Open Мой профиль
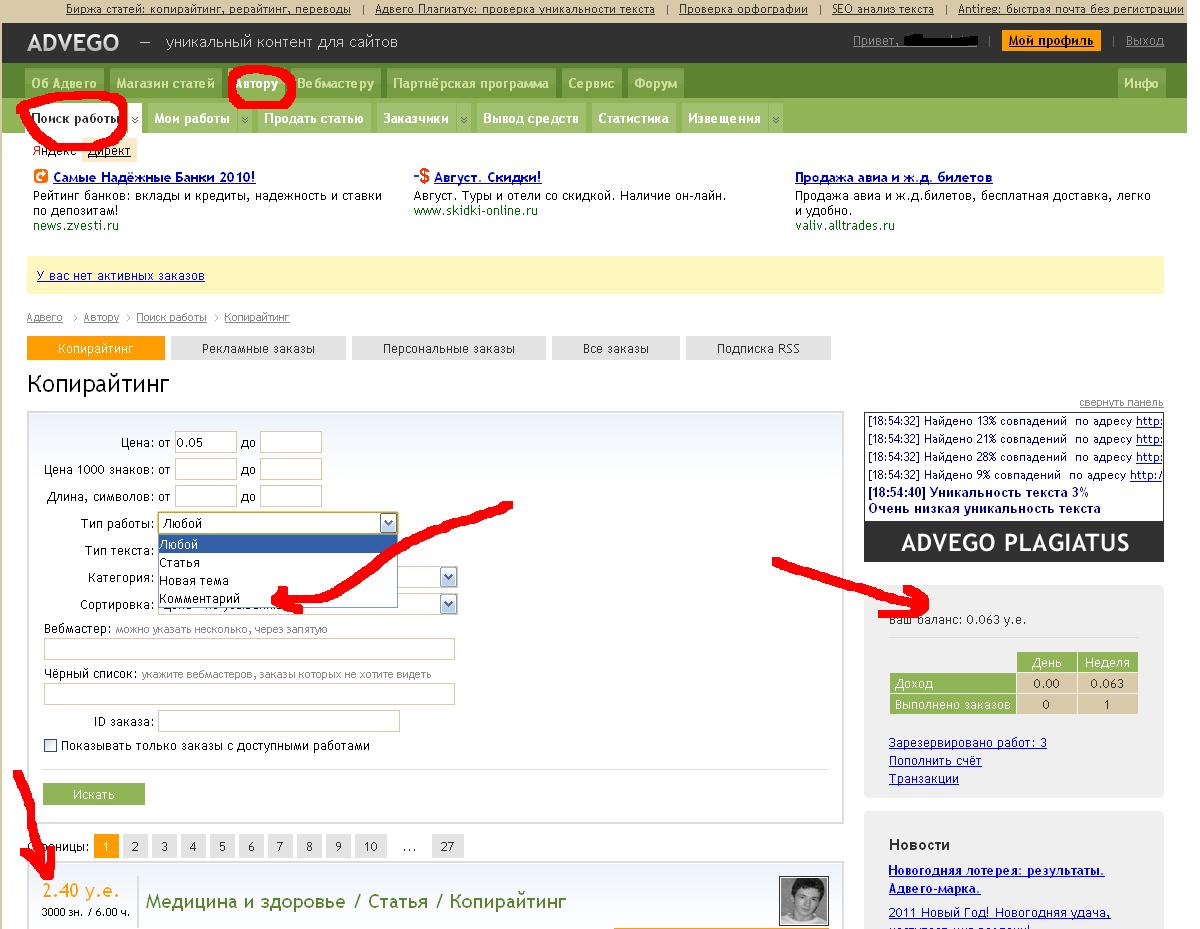 click(x=1051, y=41)
